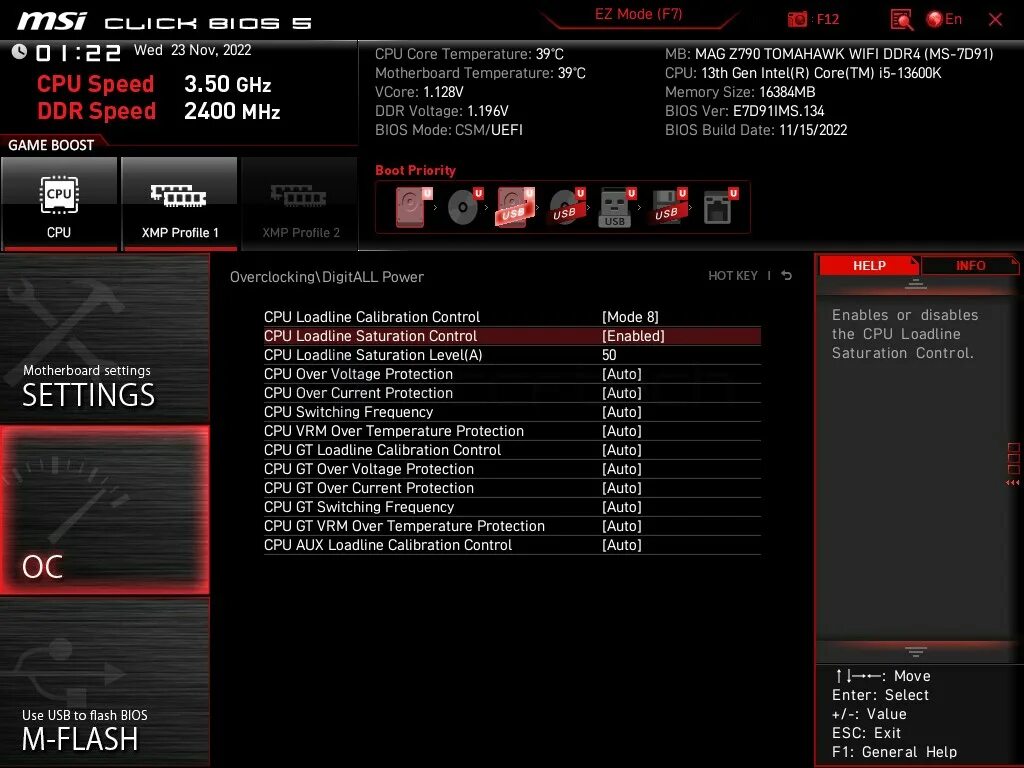The image size is (1024, 768).
Task: Close the BIOS with the red X
Action: (995, 20)
